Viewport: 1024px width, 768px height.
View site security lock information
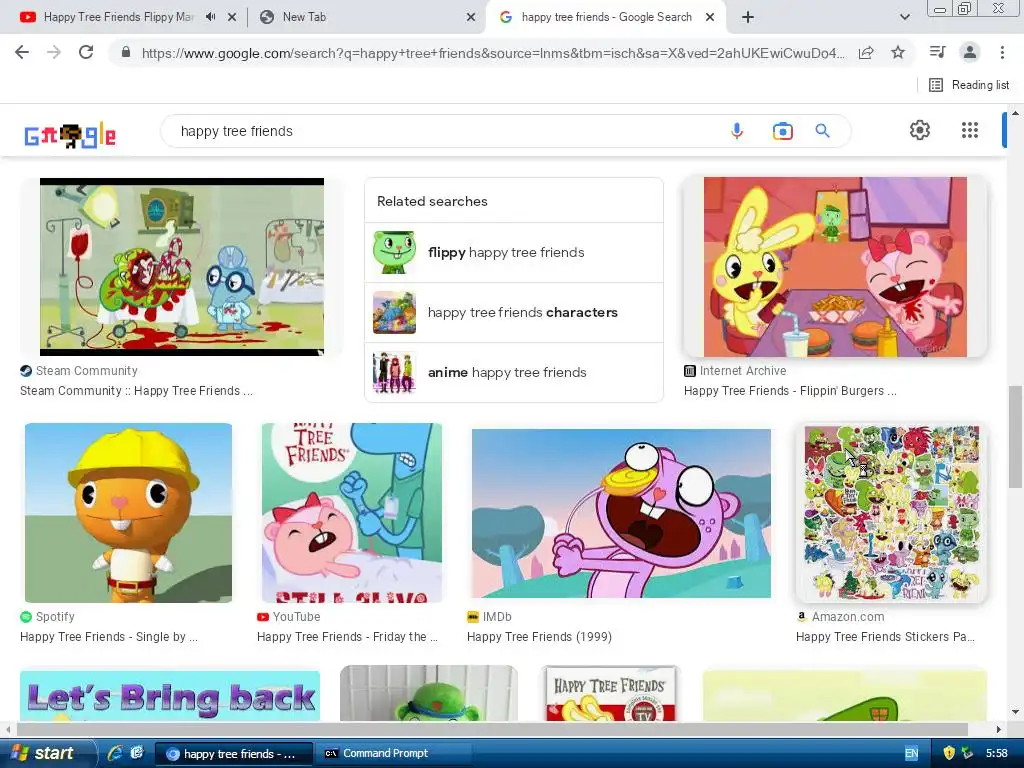[x=126, y=52]
